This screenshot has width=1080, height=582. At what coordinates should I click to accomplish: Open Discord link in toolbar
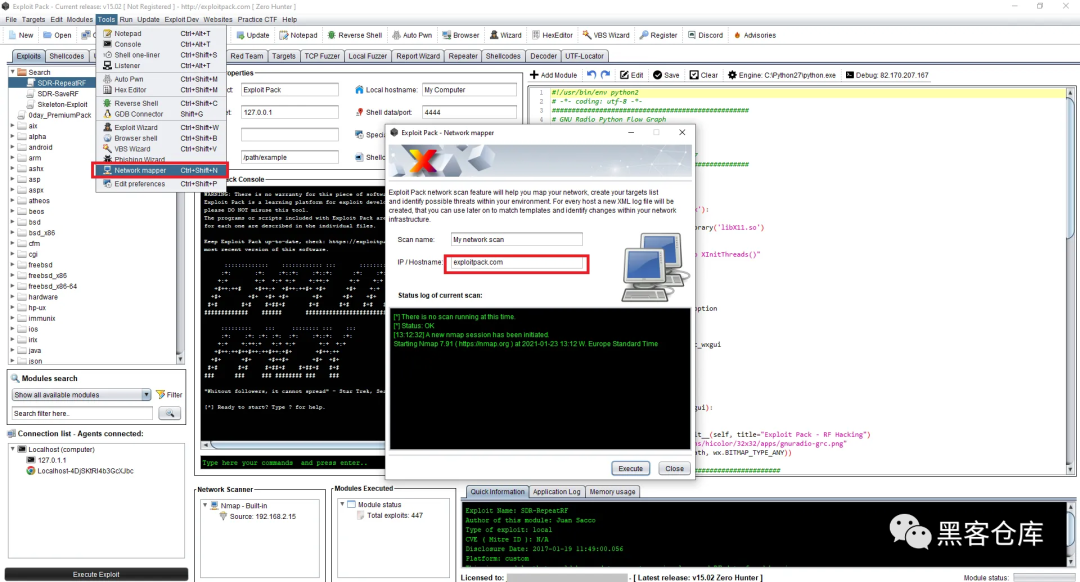705,35
